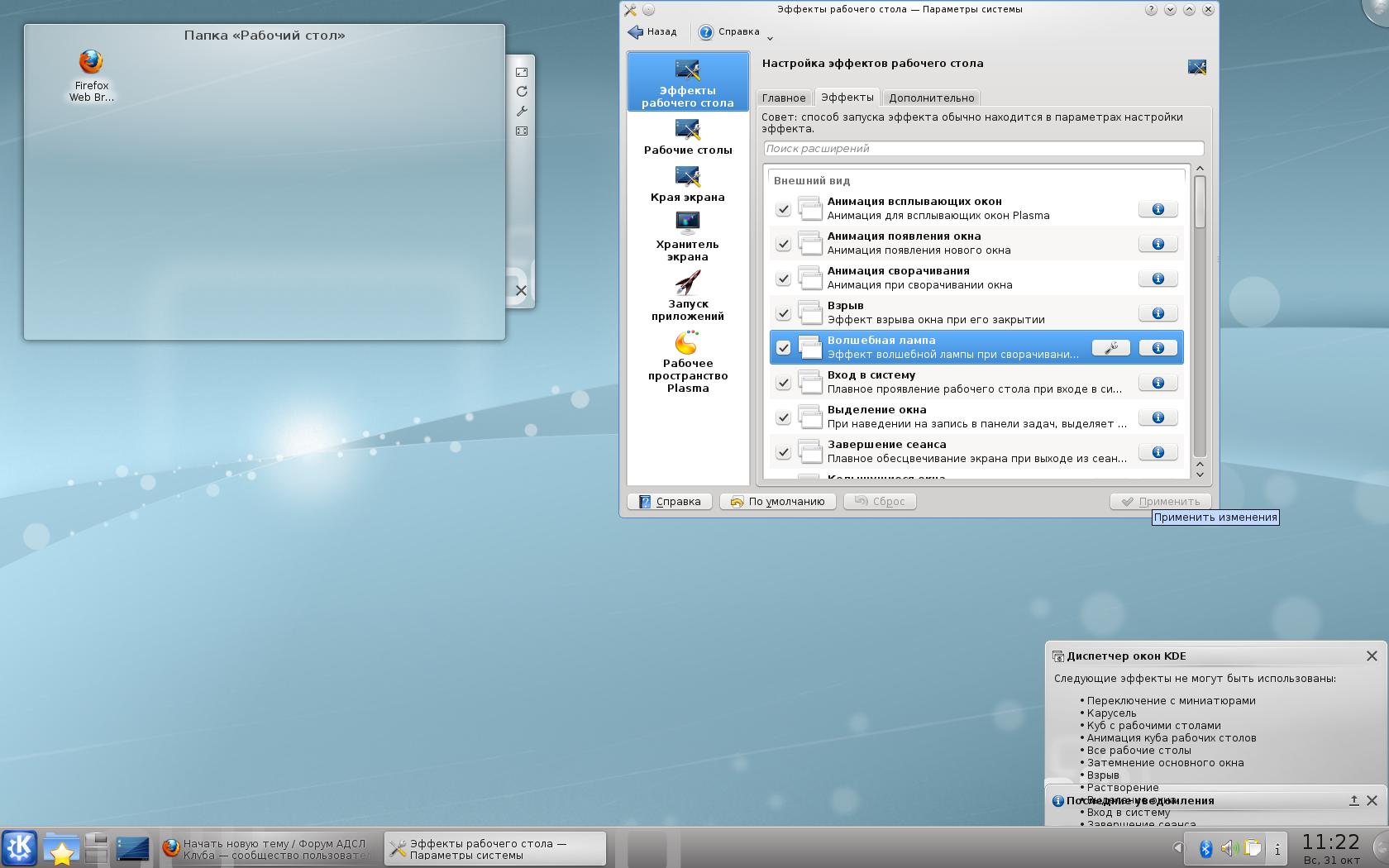This screenshot has height=868, width=1389.
Task: Remove the folder widget with X icon
Action: [521, 290]
